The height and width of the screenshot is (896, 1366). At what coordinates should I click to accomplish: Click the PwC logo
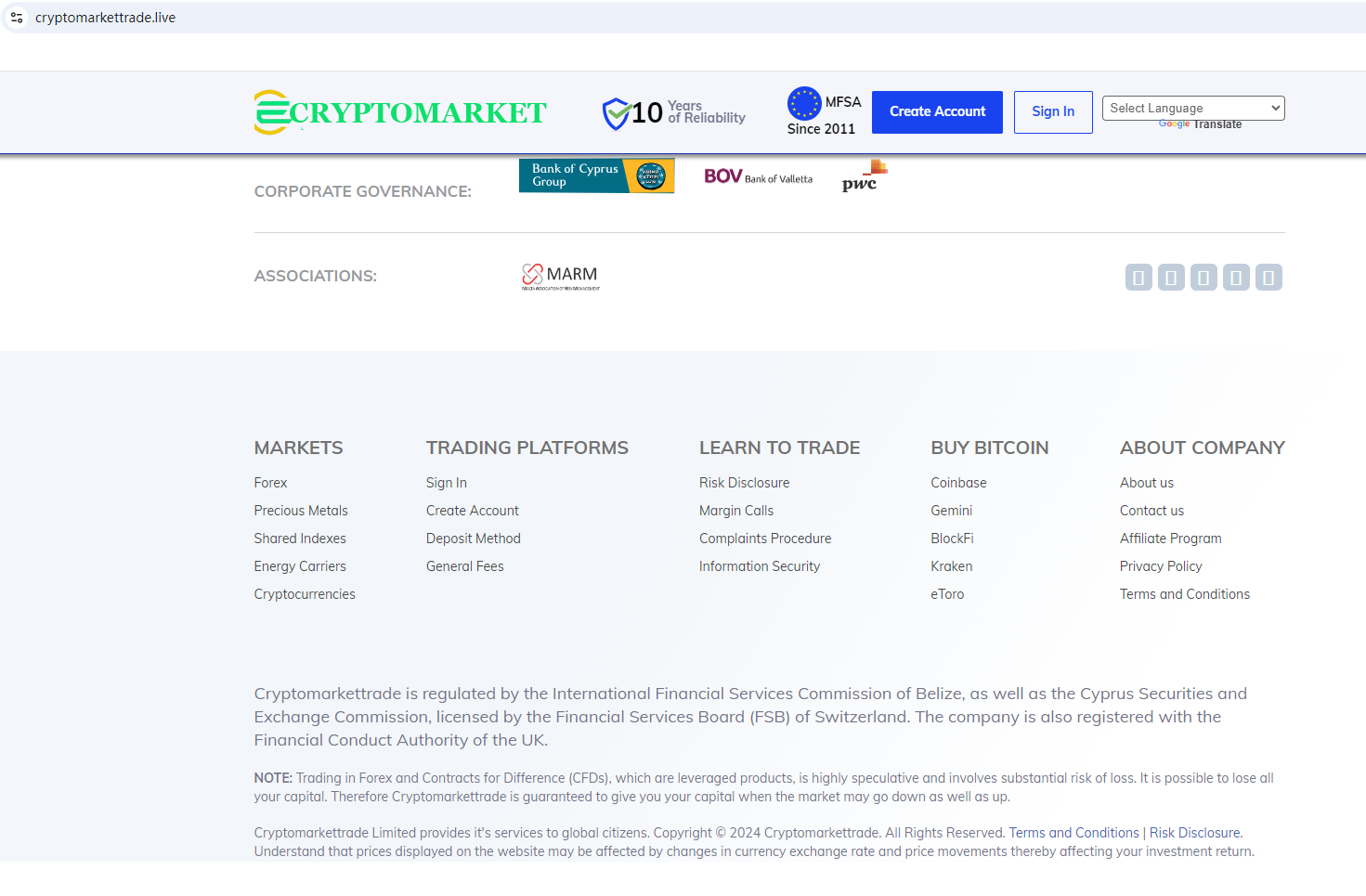point(865,175)
